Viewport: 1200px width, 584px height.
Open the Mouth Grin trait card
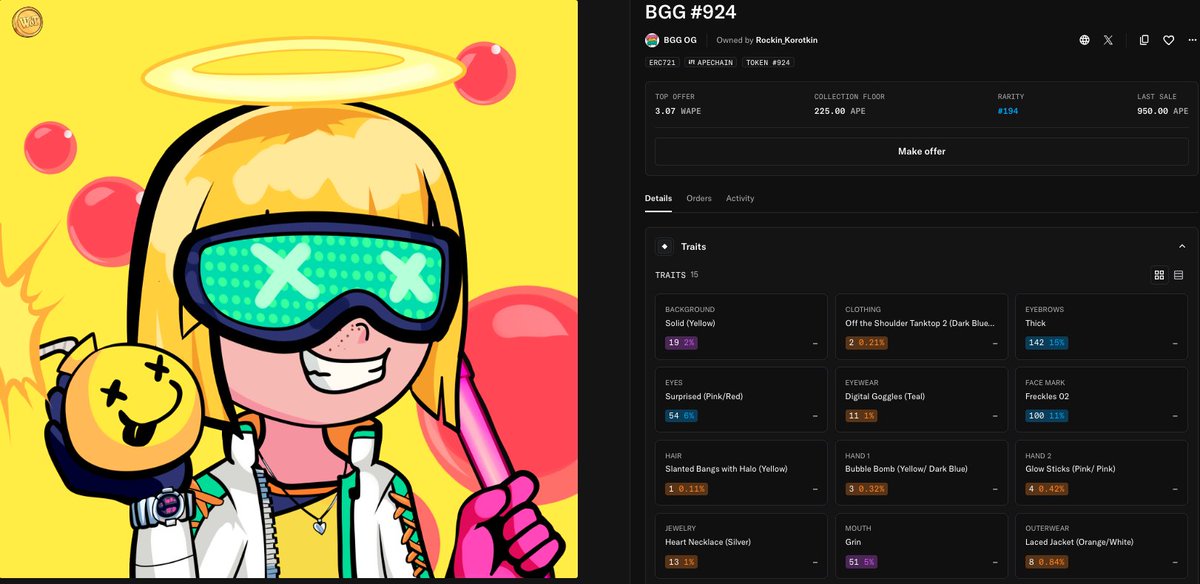click(921, 545)
